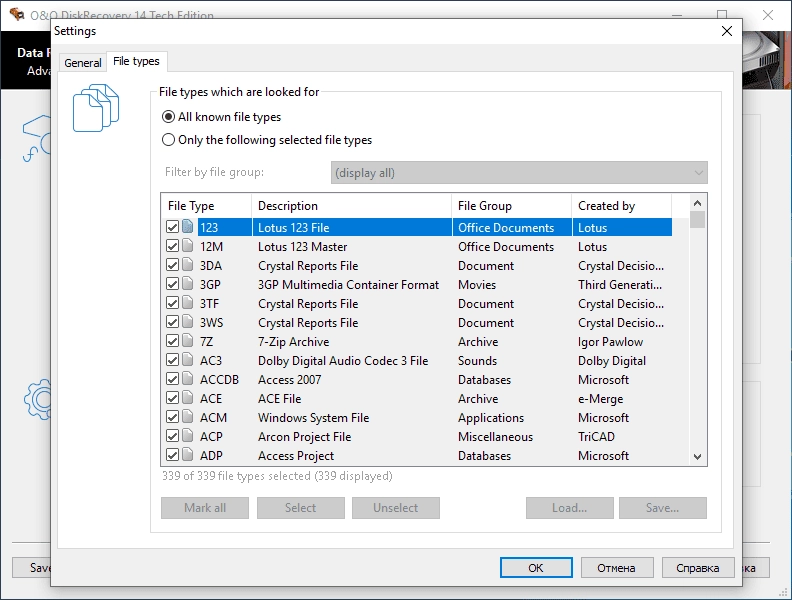Click the Movies file group cell
The image size is (792, 600).
[x=477, y=284]
